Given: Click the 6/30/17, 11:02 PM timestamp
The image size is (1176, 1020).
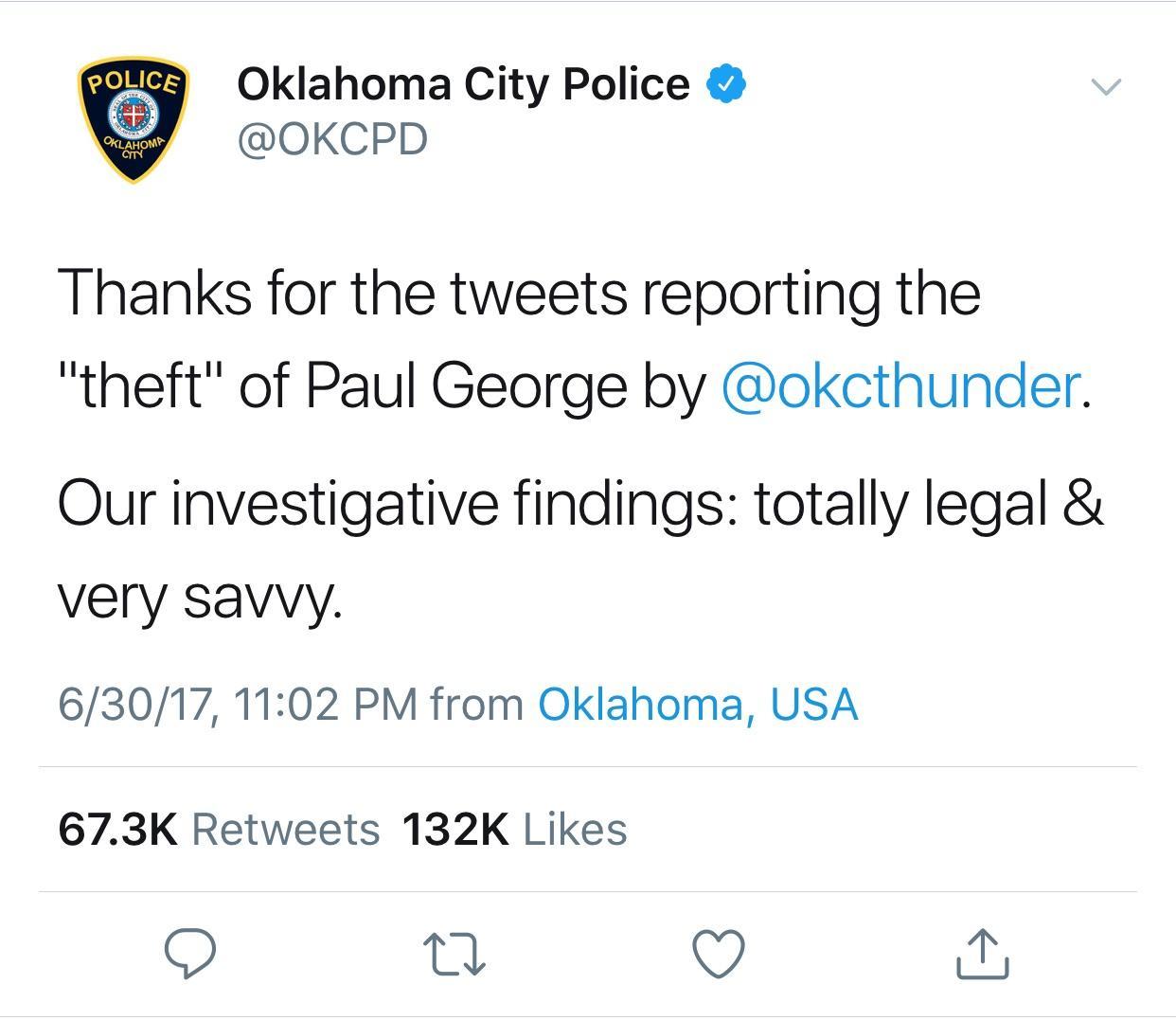Looking at the screenshot, I should pyautogui.click(x=238, y=705).
